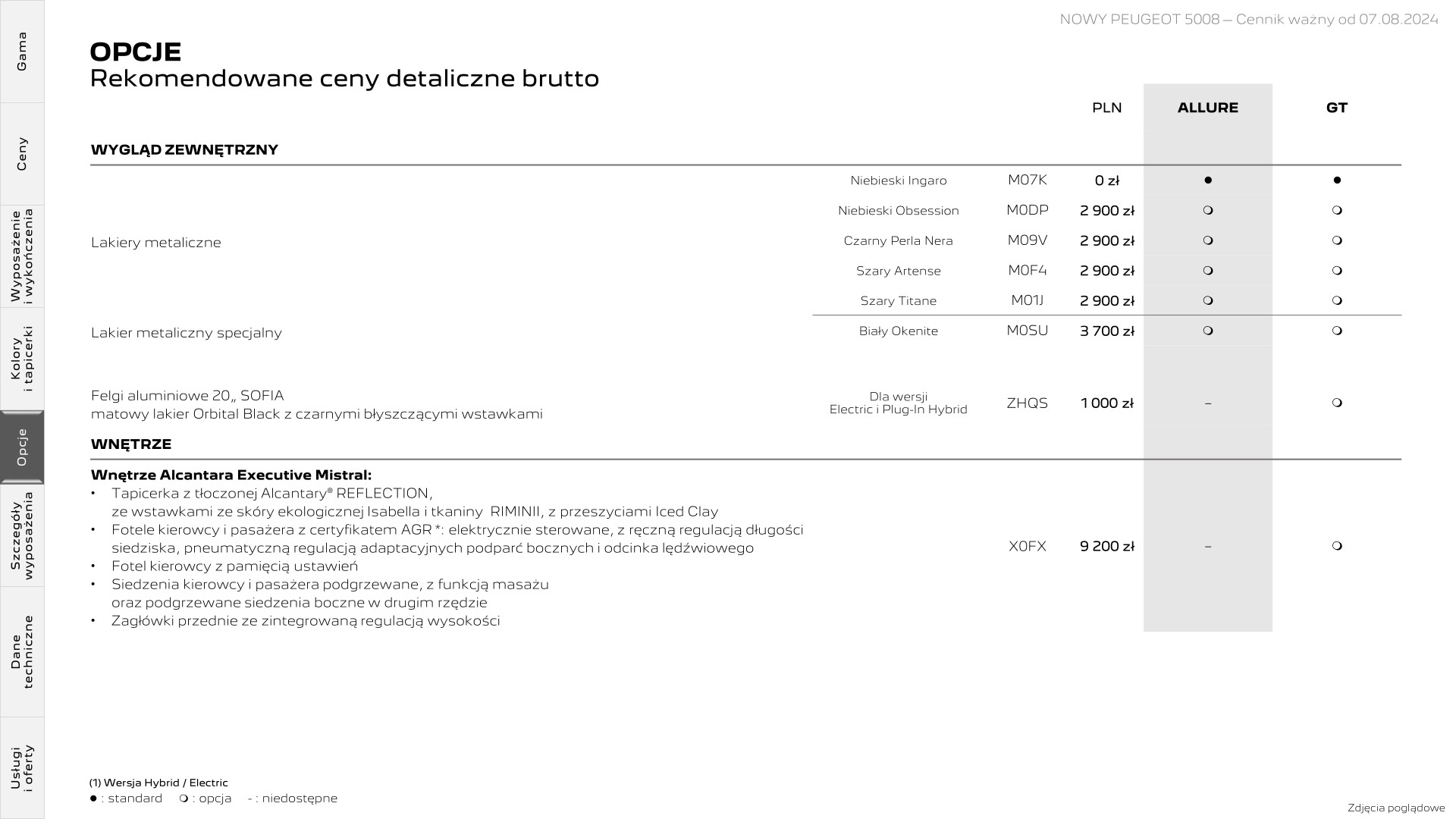Image resolution: width=1456 pixels, height=819 pixels.
Task: Click the 3 700 zł price
Action: [1107, 331]
